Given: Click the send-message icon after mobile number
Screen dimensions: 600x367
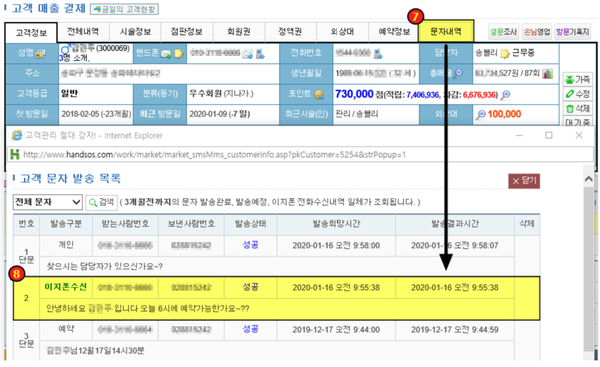Looking at the screenshot, I should click(x=248, y=54).
